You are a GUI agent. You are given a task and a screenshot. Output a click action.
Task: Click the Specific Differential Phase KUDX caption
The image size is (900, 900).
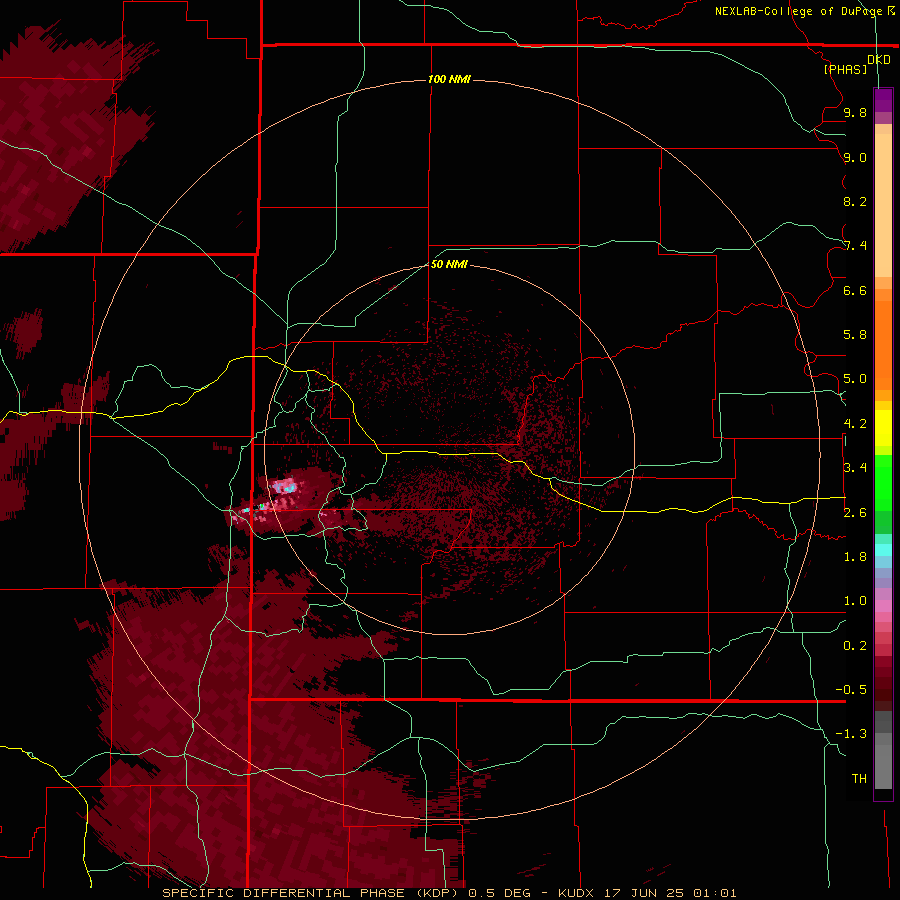(449, 893)
